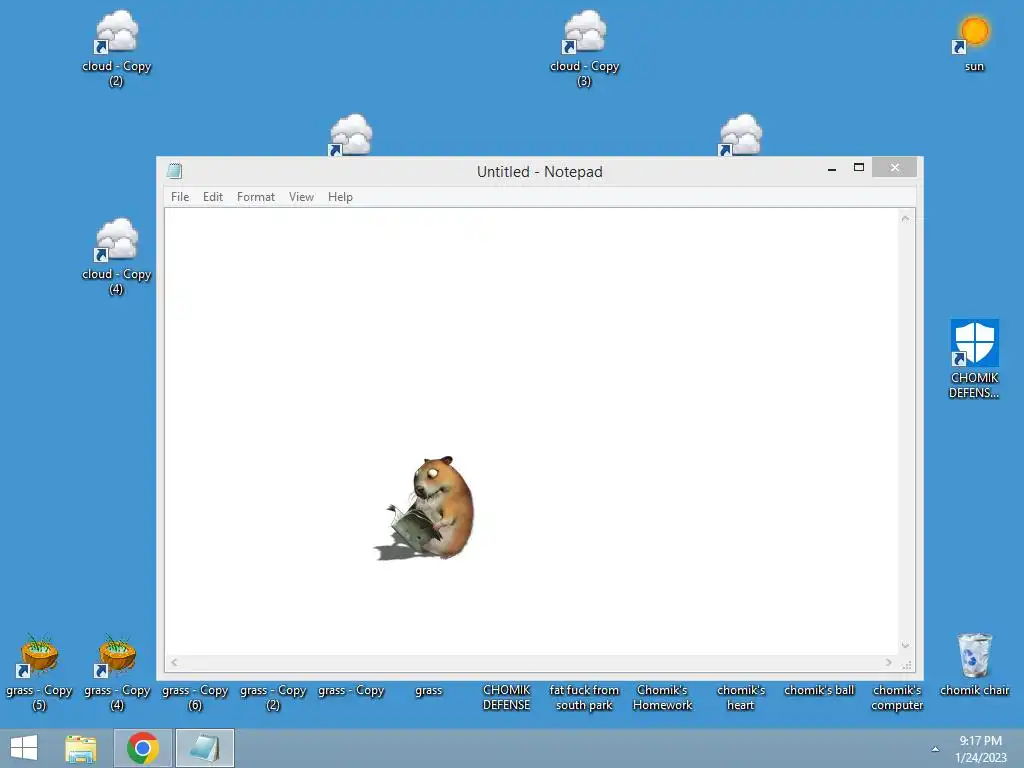Maximize the Notepad window
The width and height of the screenshot is (1024, 768).
(x=859, y=167)
